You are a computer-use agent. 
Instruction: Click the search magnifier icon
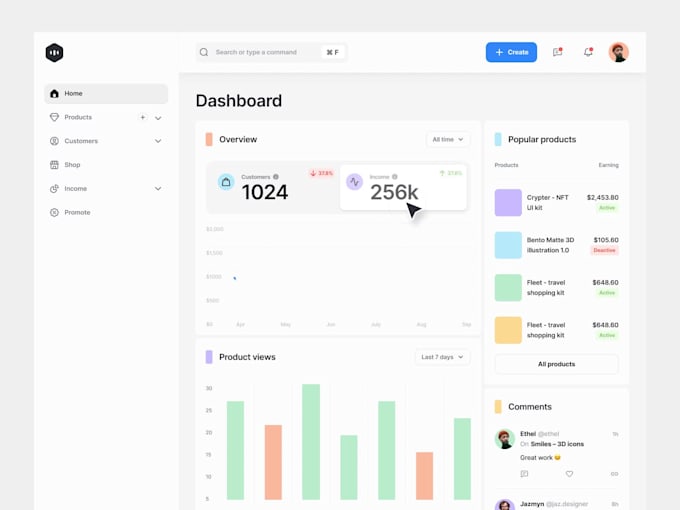coord(204,52)
